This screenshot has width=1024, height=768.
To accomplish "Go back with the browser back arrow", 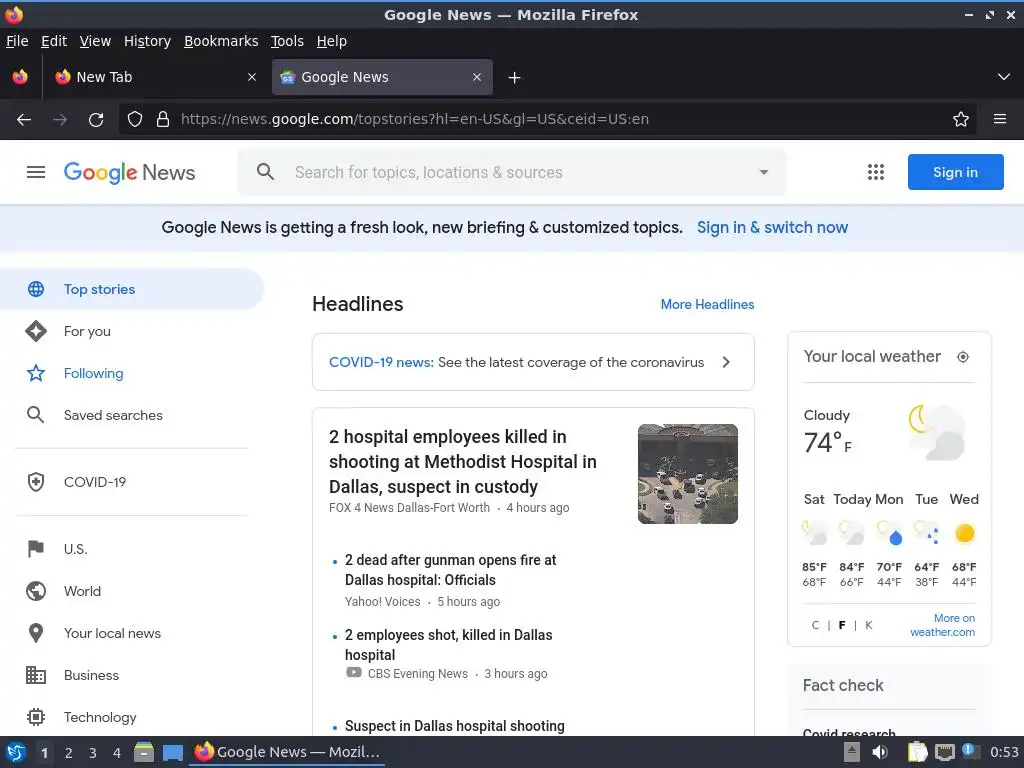I will point(24,120).
